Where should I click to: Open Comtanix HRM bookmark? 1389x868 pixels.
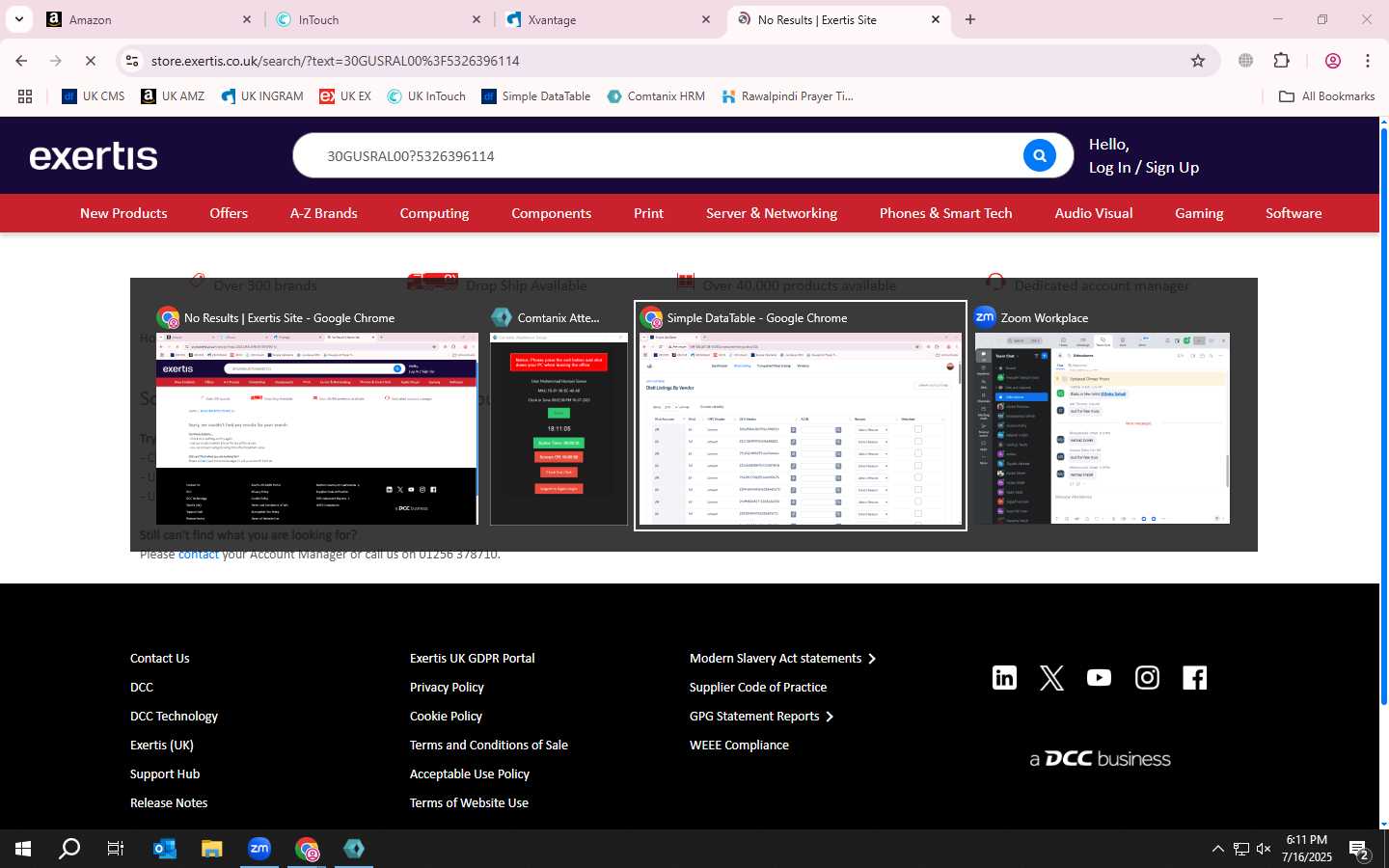click(656, 96)
